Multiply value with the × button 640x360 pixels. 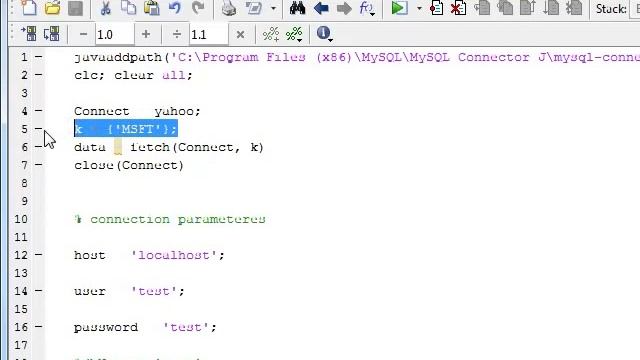coord(240,35)
